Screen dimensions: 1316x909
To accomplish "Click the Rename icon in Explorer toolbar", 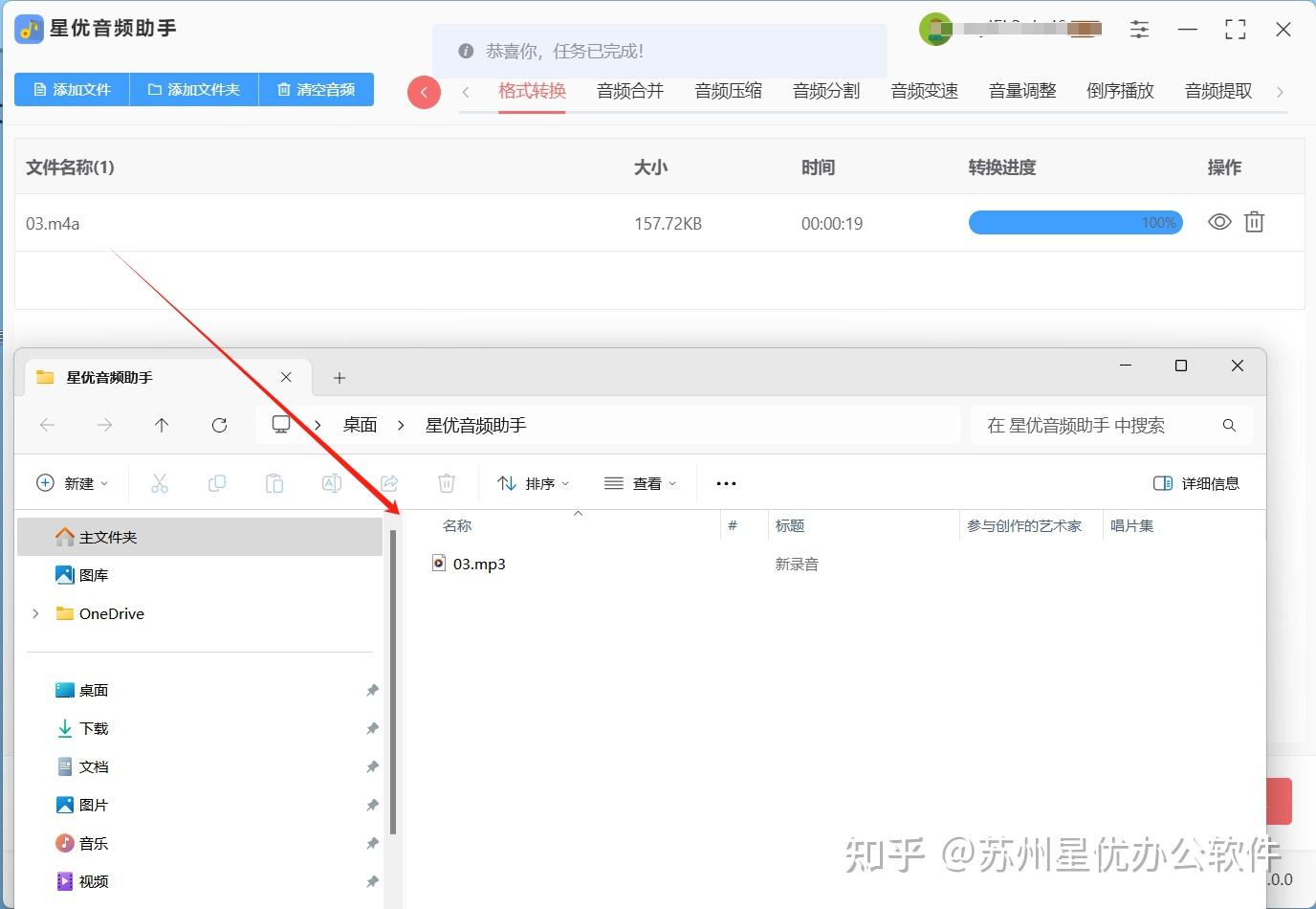I will click(332, 483).
